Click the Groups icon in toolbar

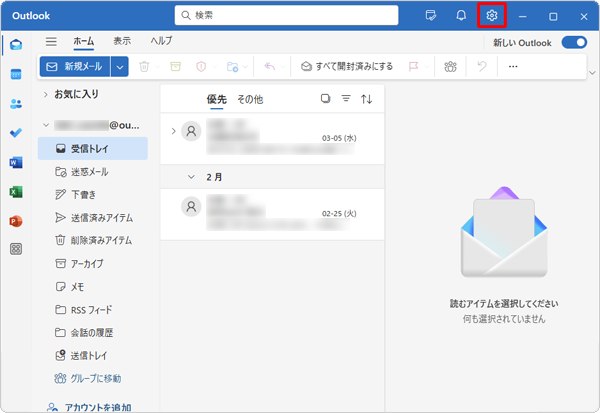pyautogui.click(x=450, y=67)
